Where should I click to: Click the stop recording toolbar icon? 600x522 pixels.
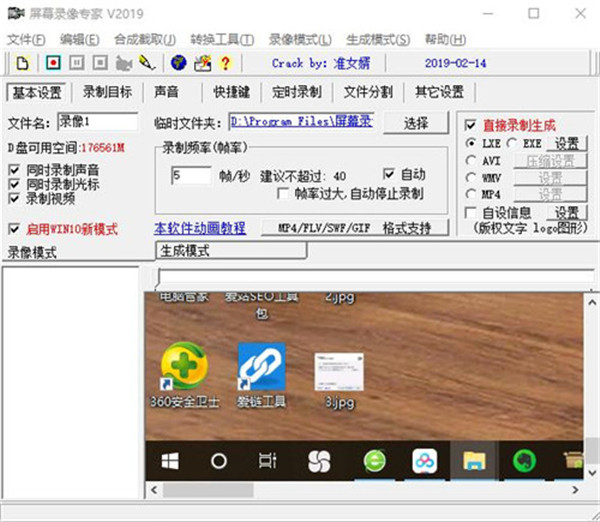tap(100, 63)
